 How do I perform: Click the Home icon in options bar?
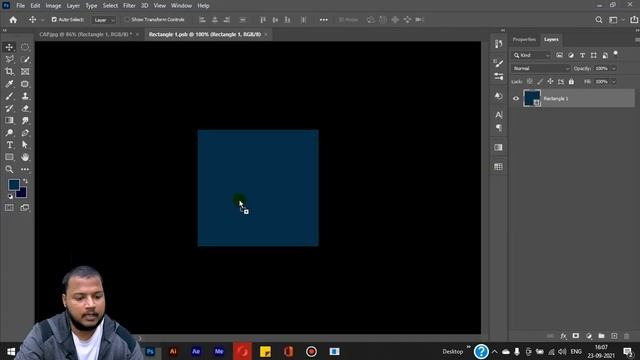pos(13,20)
